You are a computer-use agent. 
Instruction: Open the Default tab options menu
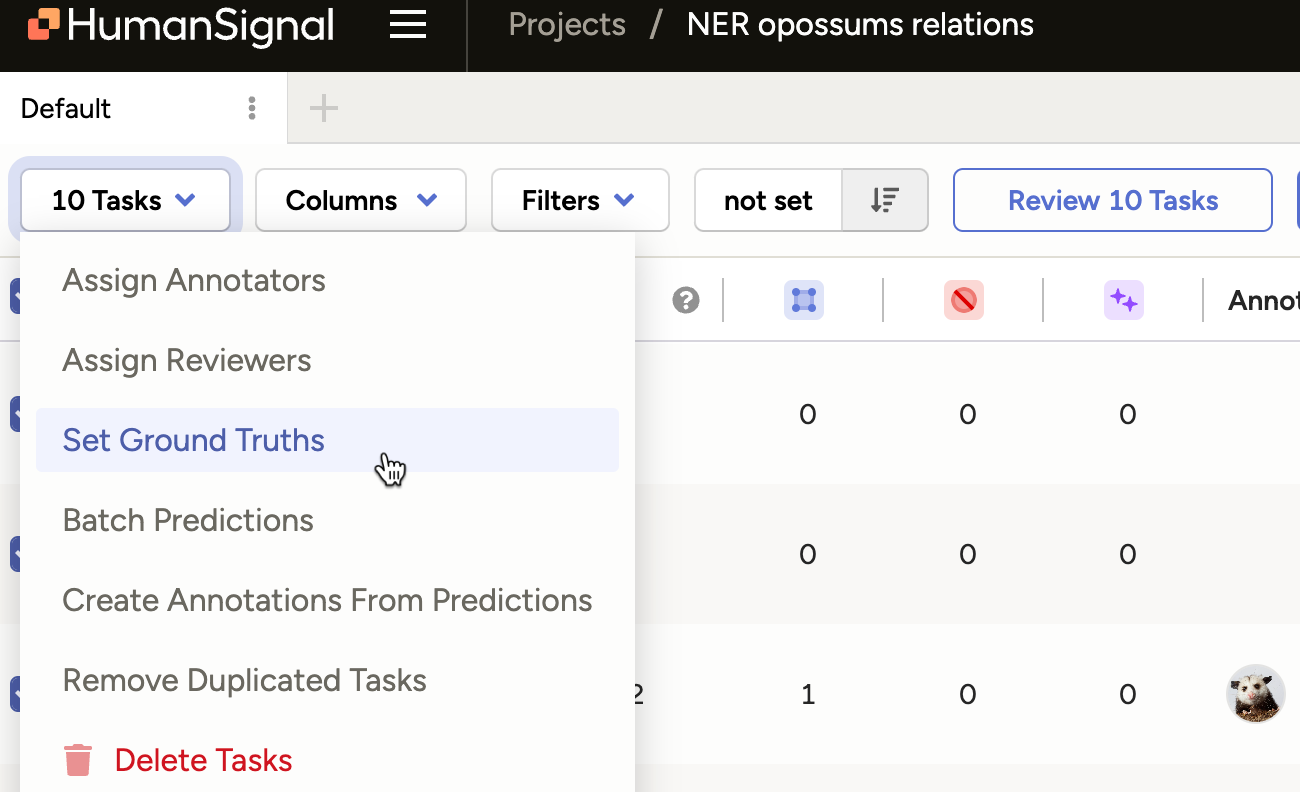point(252,108)
